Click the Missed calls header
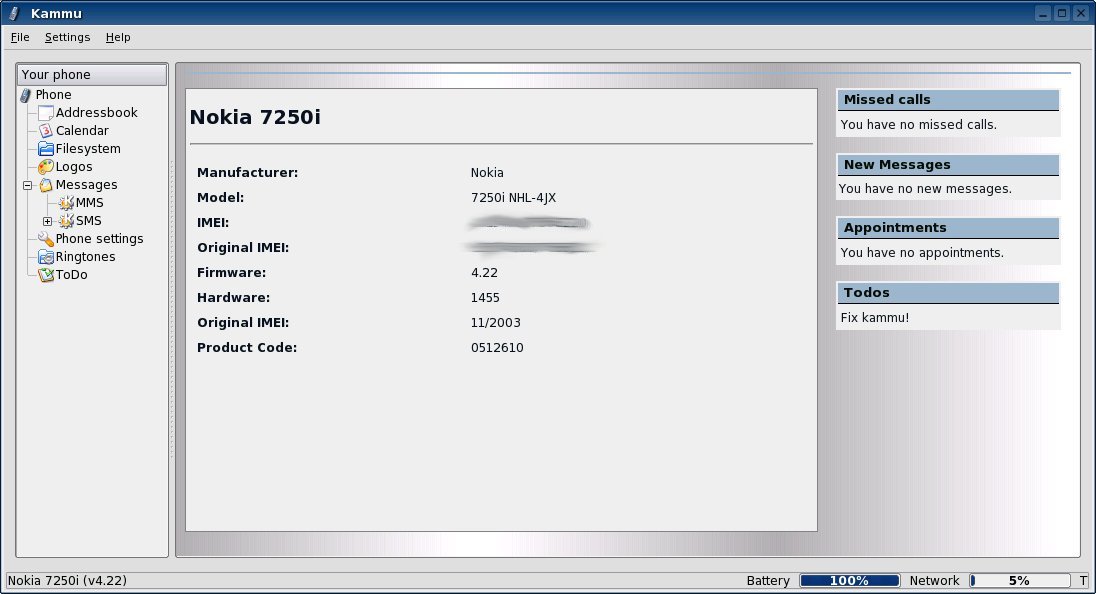Viewport: 1096px width, 594px height. click(x=948, y=100)
